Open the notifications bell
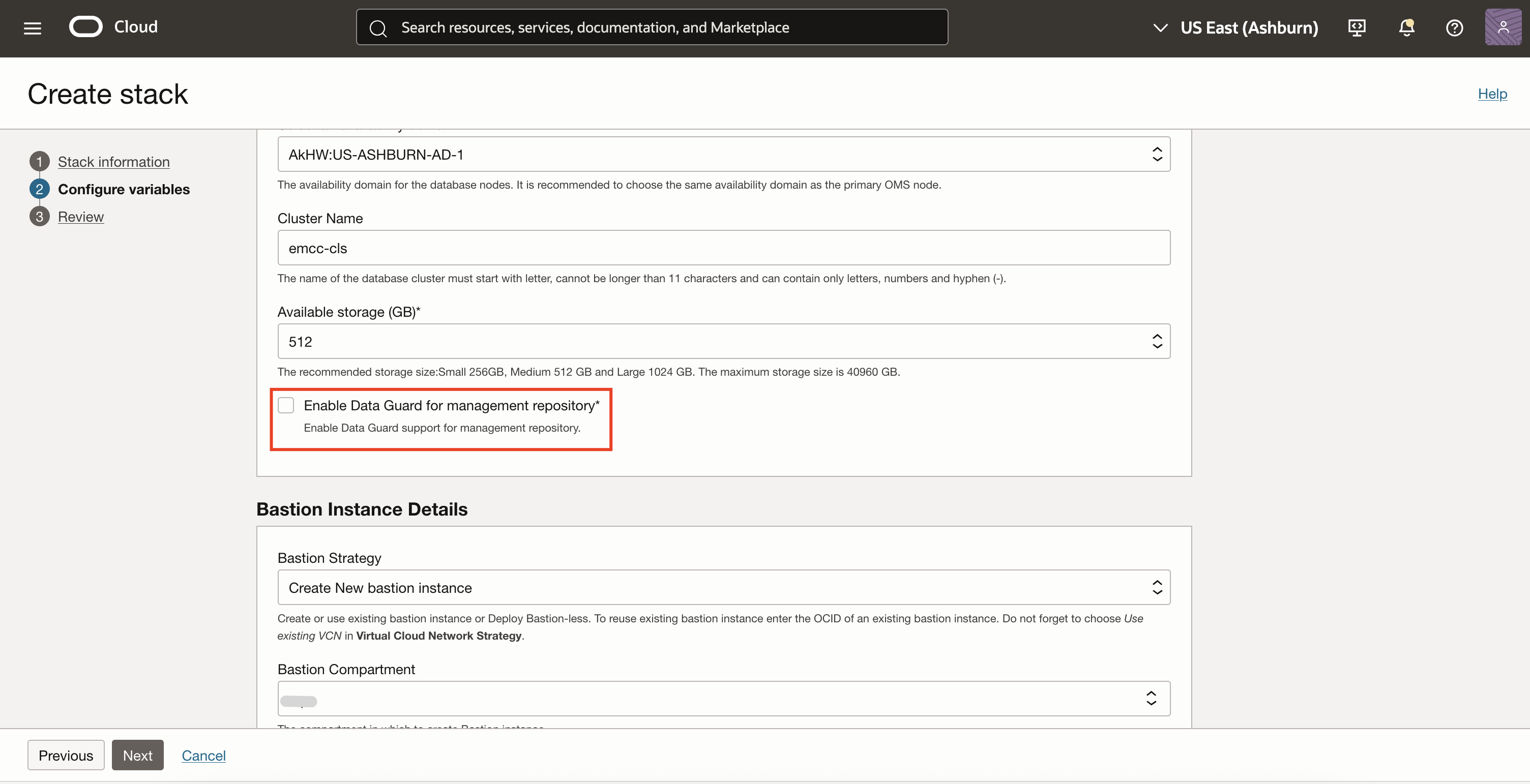 pyautogui.click(x=1406, y=28)
